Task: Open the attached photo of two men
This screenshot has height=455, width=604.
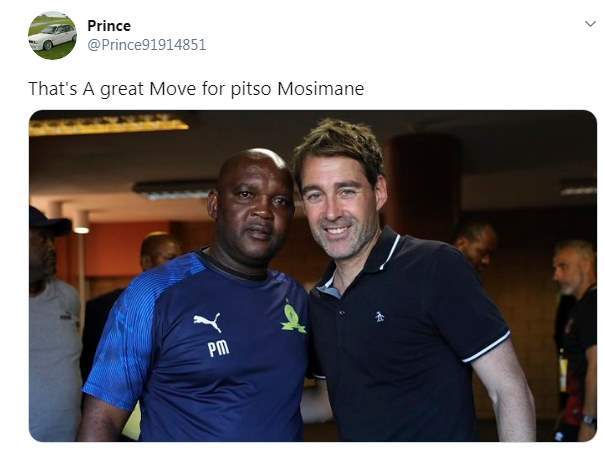Action: [312, 275]
